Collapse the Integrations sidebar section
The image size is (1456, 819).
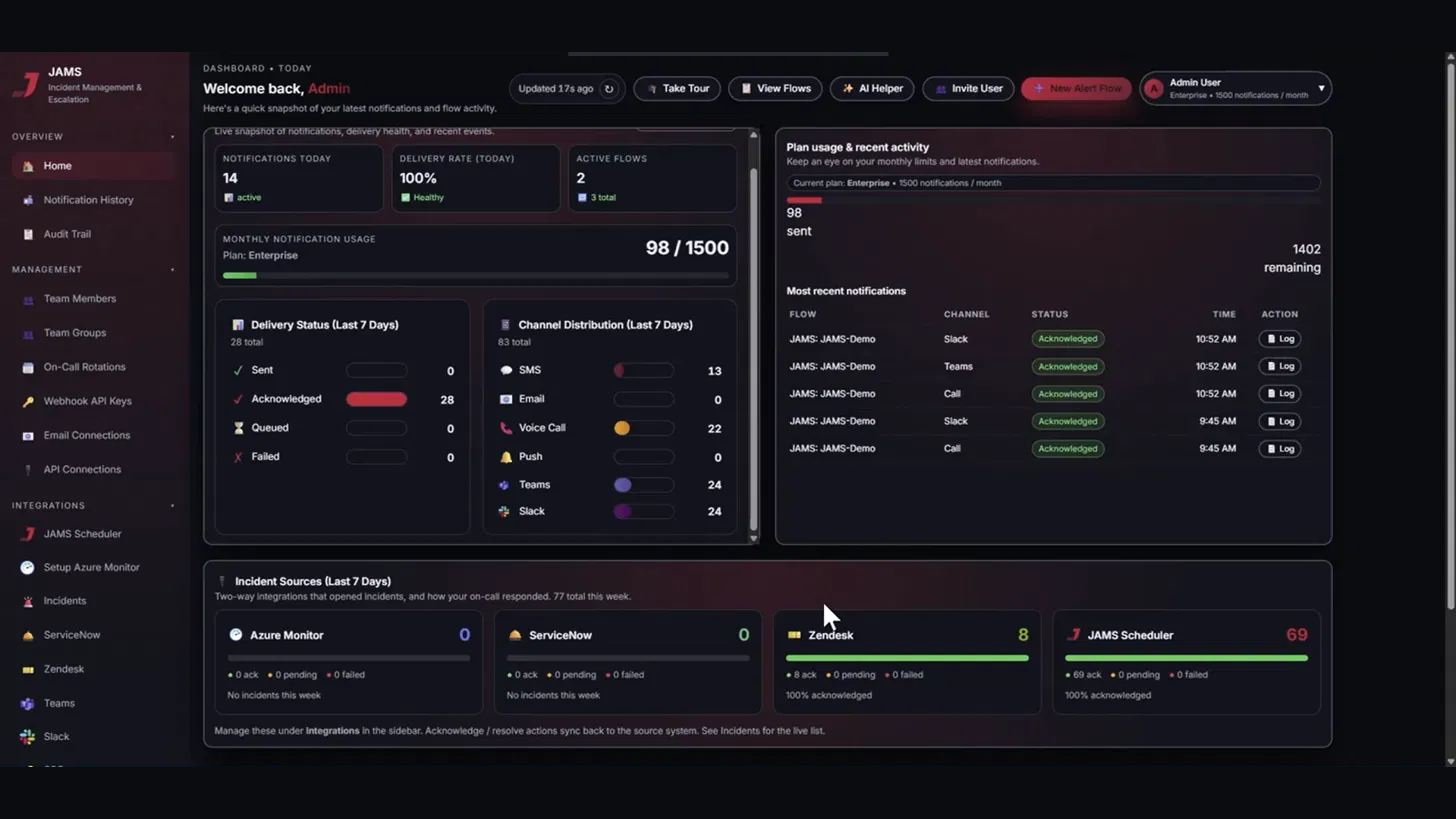pyautogui.click(x=172, y=506)
